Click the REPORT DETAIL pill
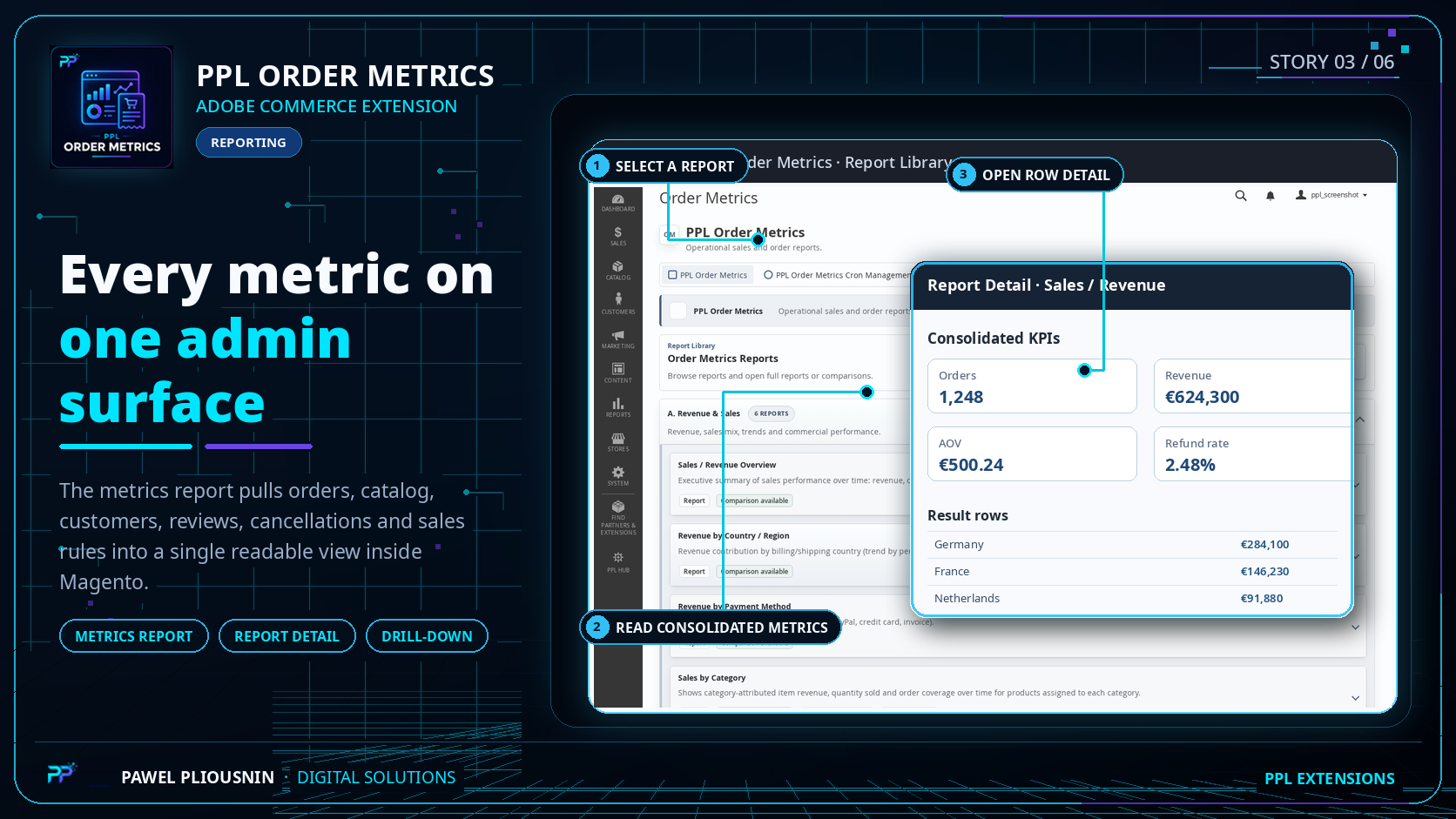Screen dimensions: 1456x819 click(286, 636)
